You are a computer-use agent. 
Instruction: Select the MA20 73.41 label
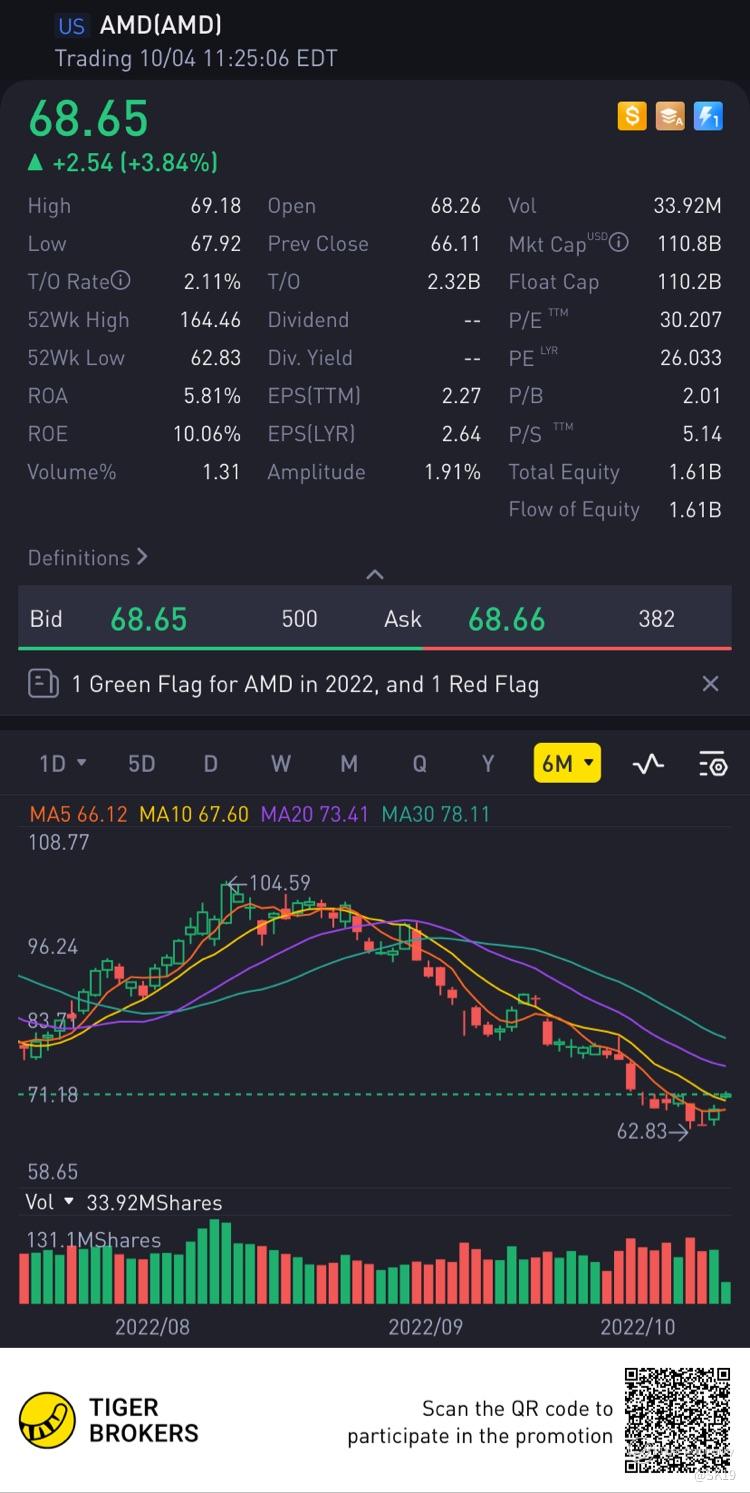click(x=316, y=814)
